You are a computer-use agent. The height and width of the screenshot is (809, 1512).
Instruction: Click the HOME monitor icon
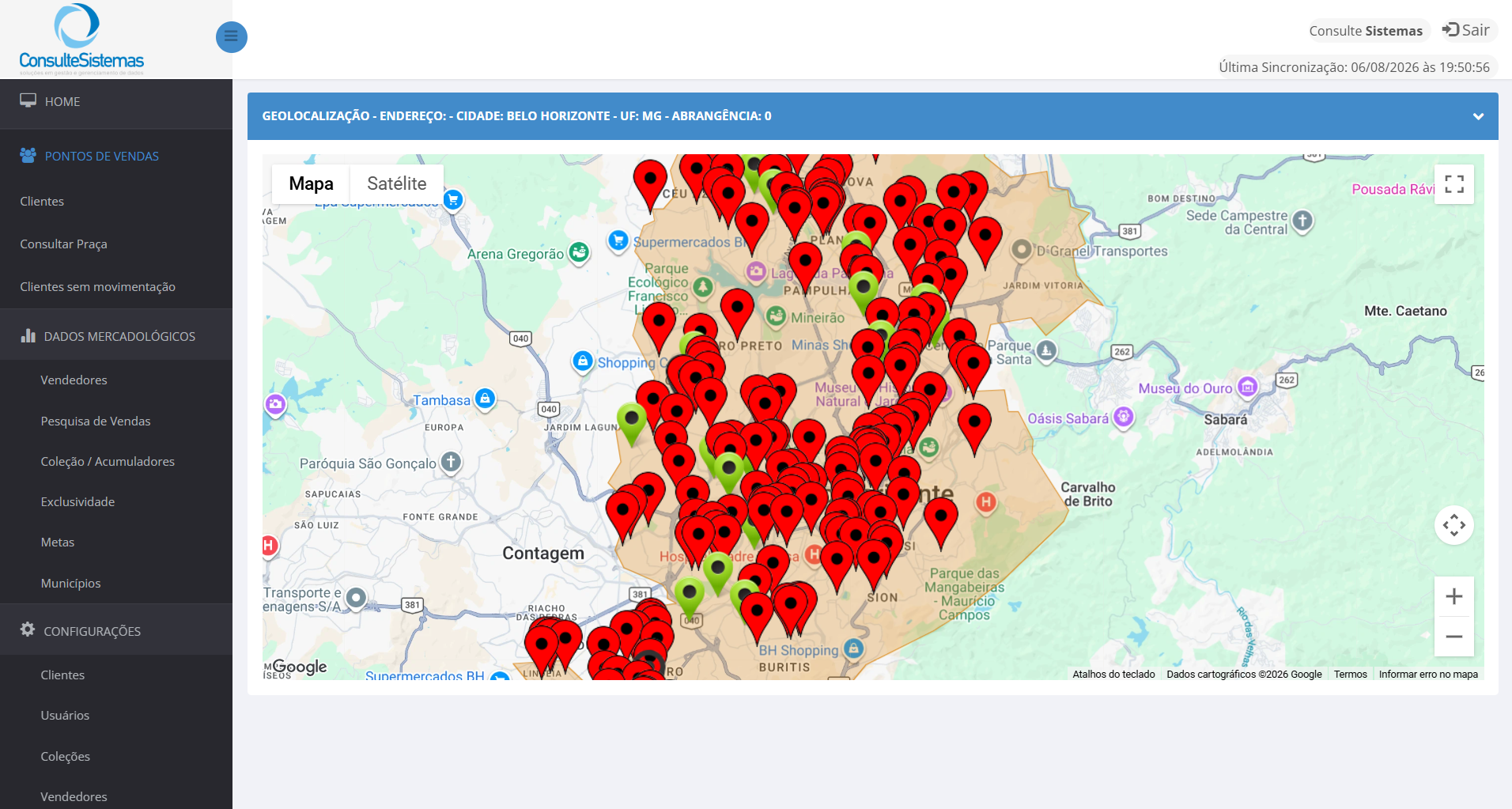coord(28,100)
